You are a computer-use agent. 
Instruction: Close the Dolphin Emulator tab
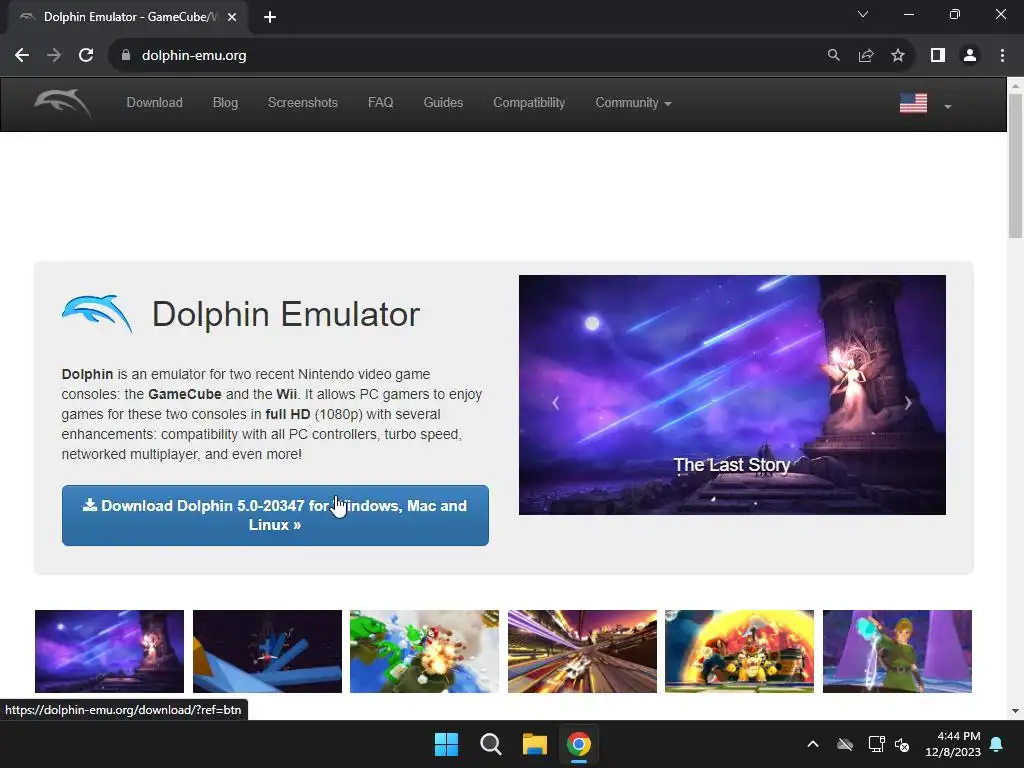pyautogui.click(x=232, y=17)
